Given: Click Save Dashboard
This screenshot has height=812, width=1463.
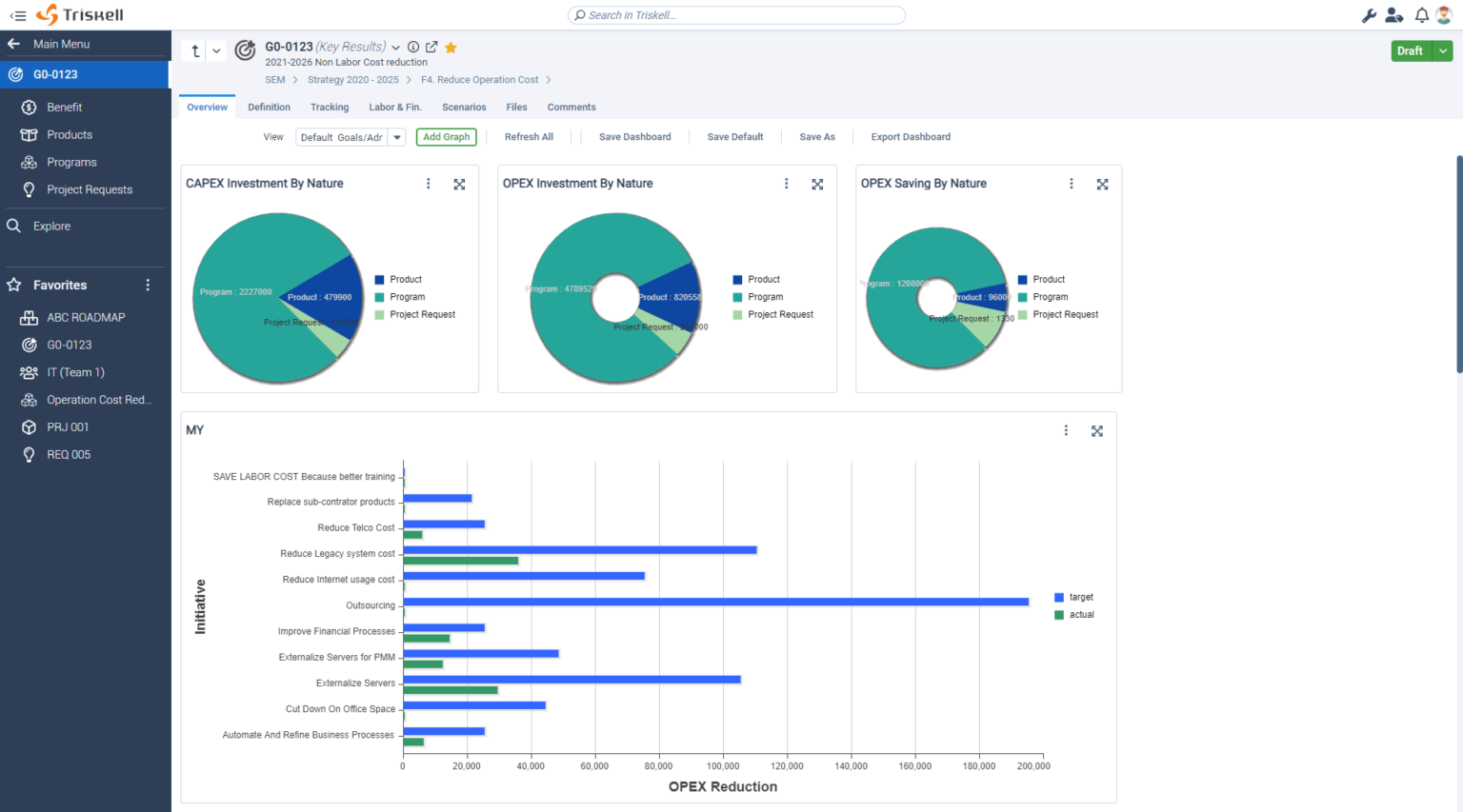Looking at the screenshot, I should click(x=634, y=137).
